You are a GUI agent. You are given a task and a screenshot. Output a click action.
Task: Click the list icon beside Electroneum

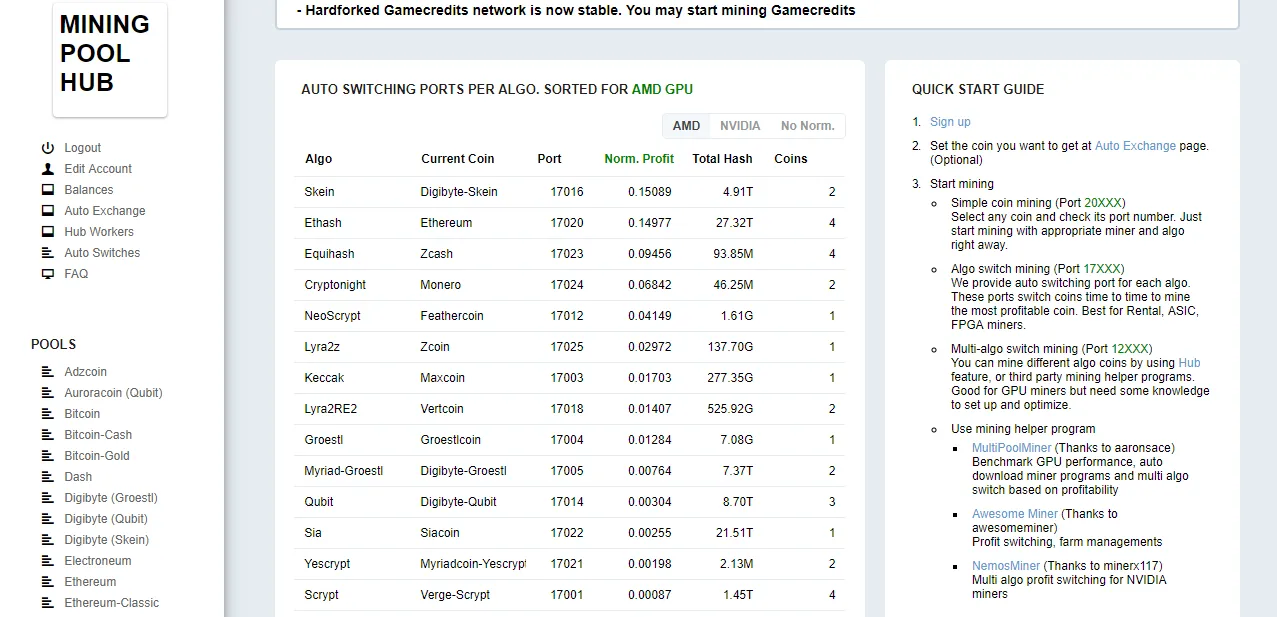pos(47,561)
